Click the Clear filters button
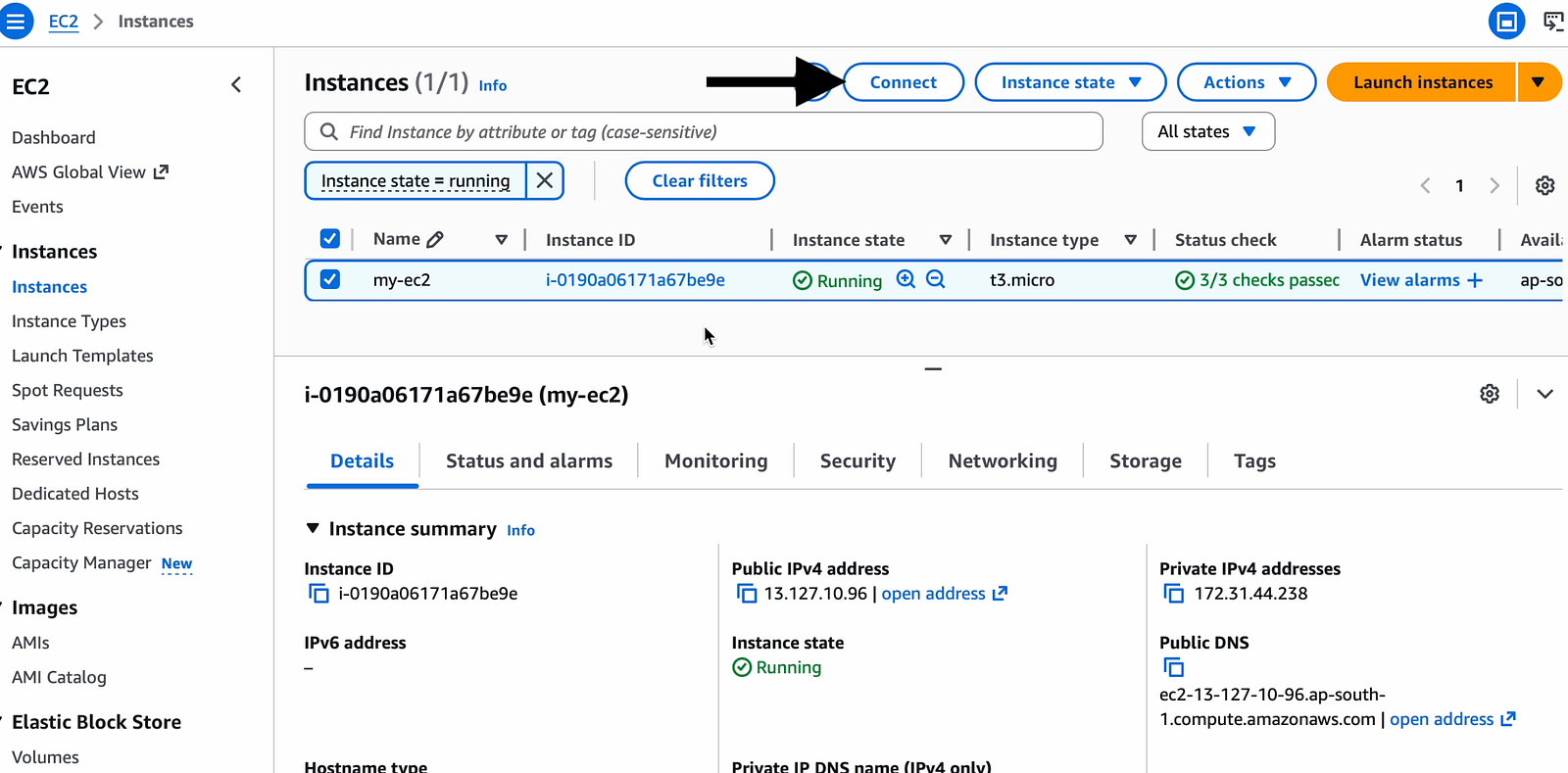Screen dimensions: 1568x773 pos(700,180)
